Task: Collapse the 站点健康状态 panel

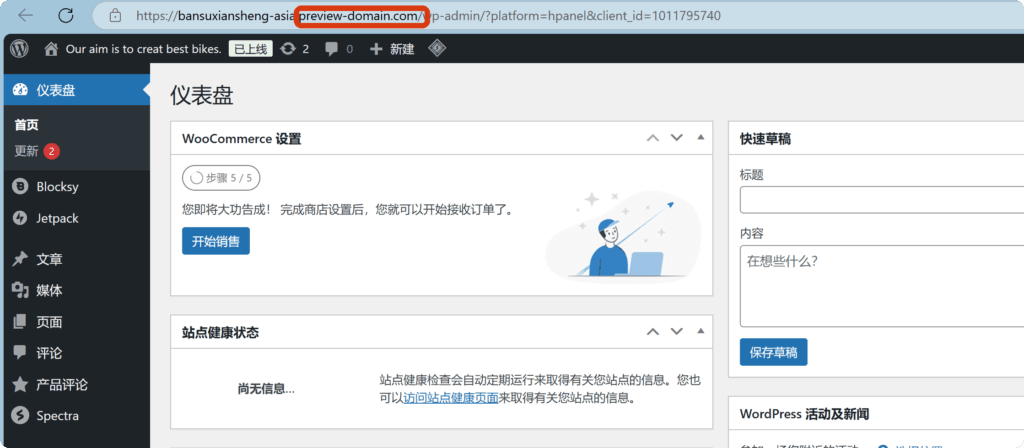Action: [700, 331]
